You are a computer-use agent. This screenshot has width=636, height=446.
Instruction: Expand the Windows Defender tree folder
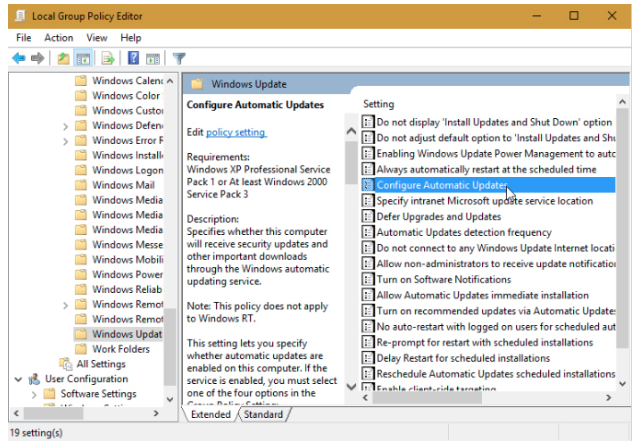65,127
